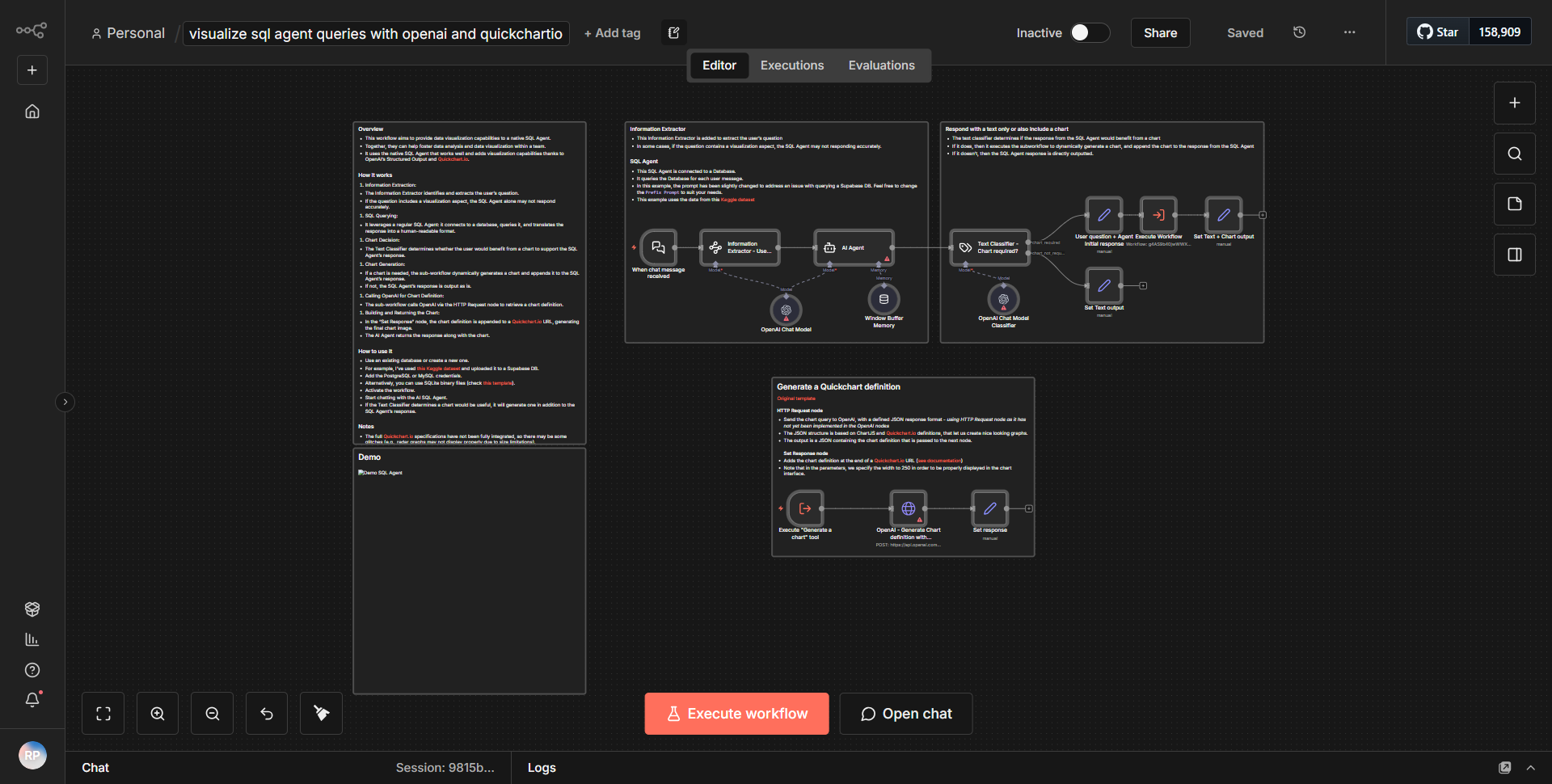Open the Templates section
1552x784 pixels.
tap(32, 609)
